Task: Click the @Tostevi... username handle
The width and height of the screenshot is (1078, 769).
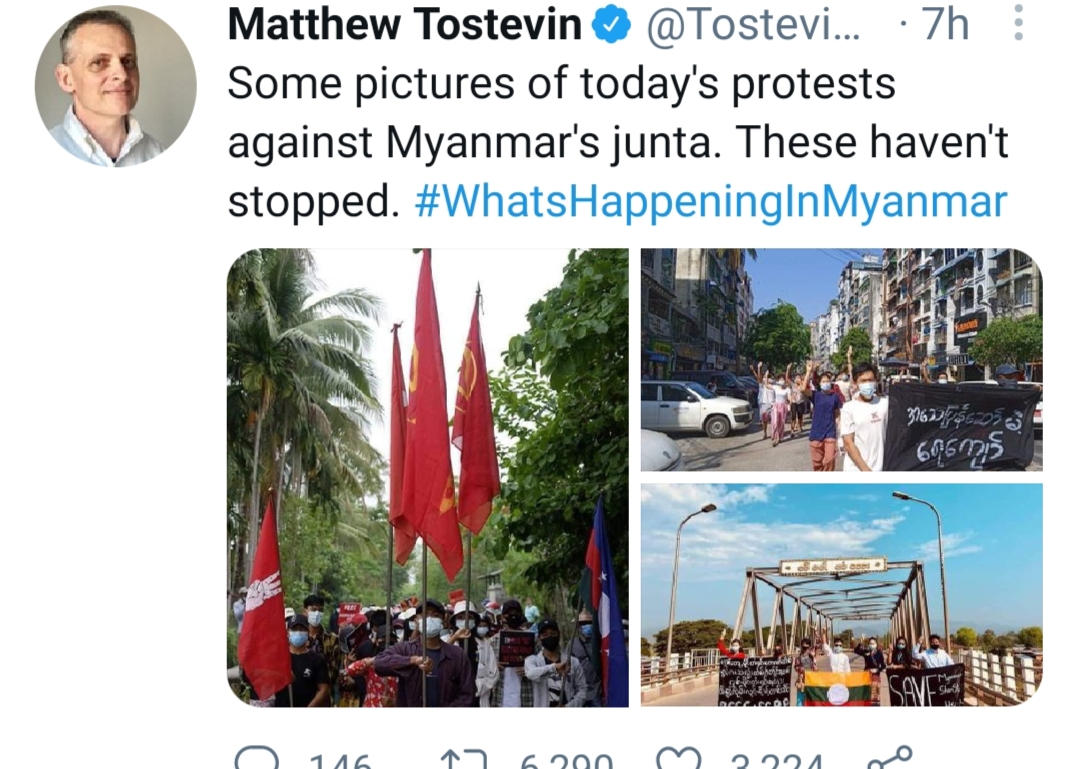Action: click(752, 25)
